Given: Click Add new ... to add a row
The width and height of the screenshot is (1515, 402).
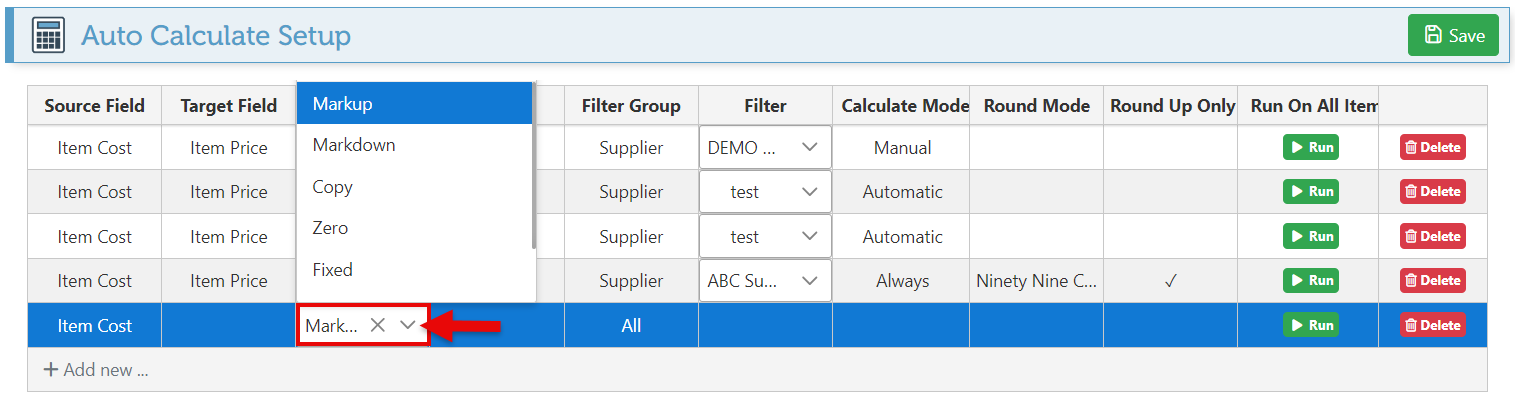Looking at the screenshot, I should click(96, 370).
